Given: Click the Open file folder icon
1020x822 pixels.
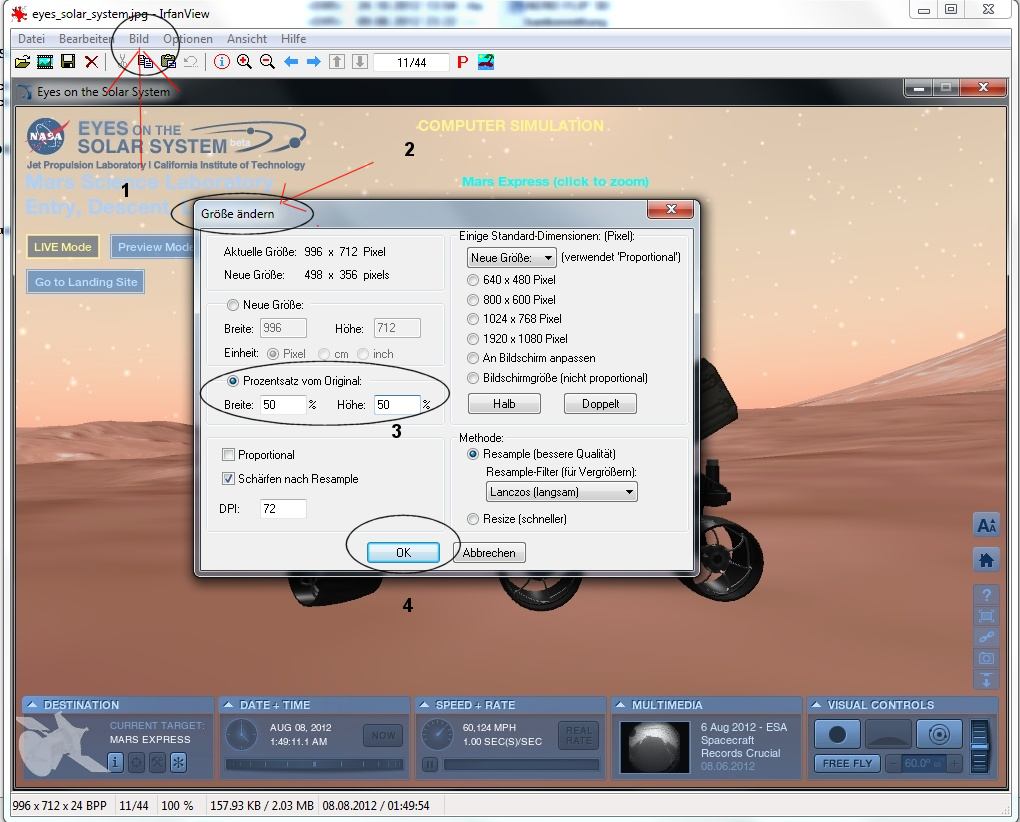Looking at the screenshot, I should pyautogui.click(x=22, y=62).
